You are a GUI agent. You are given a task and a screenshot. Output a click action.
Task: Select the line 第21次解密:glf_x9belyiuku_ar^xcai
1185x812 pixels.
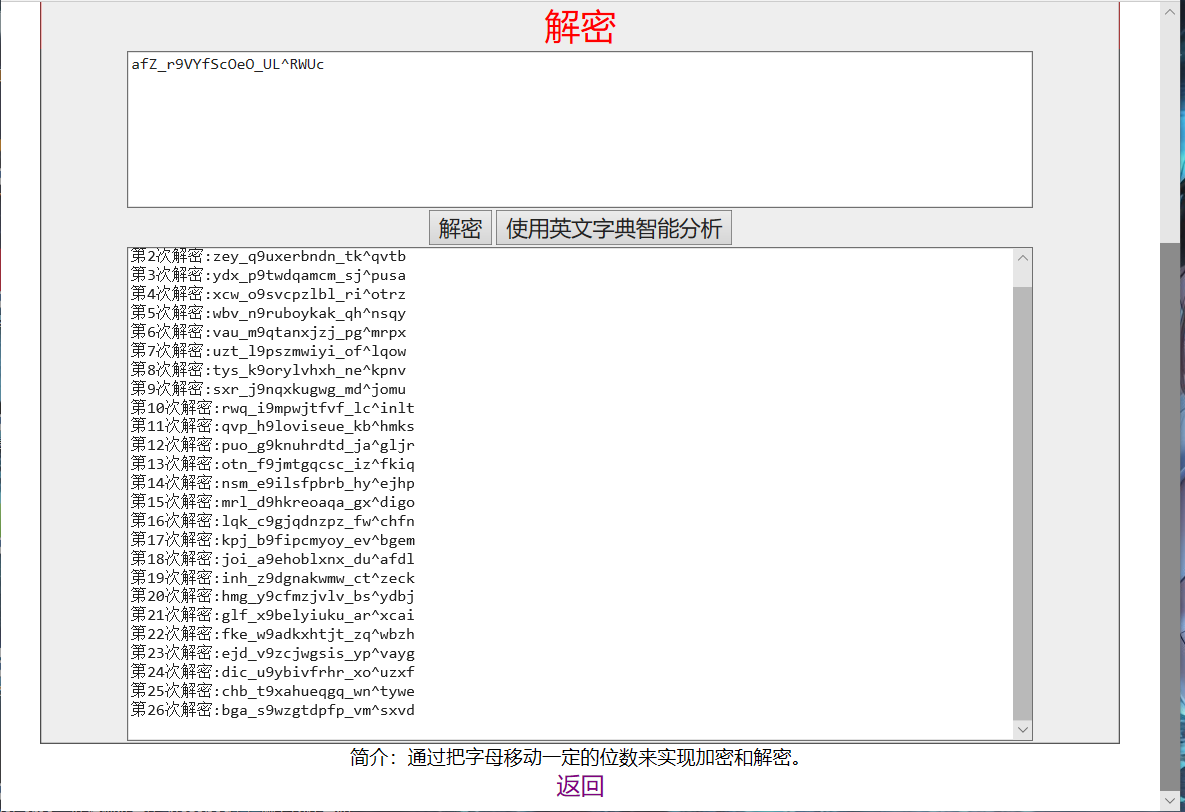[x=273, y=615]
